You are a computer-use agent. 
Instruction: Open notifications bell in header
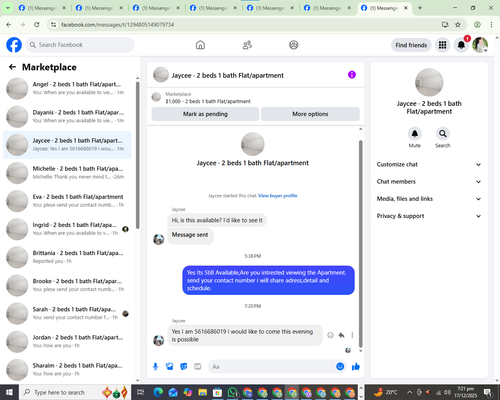(461, 45)
